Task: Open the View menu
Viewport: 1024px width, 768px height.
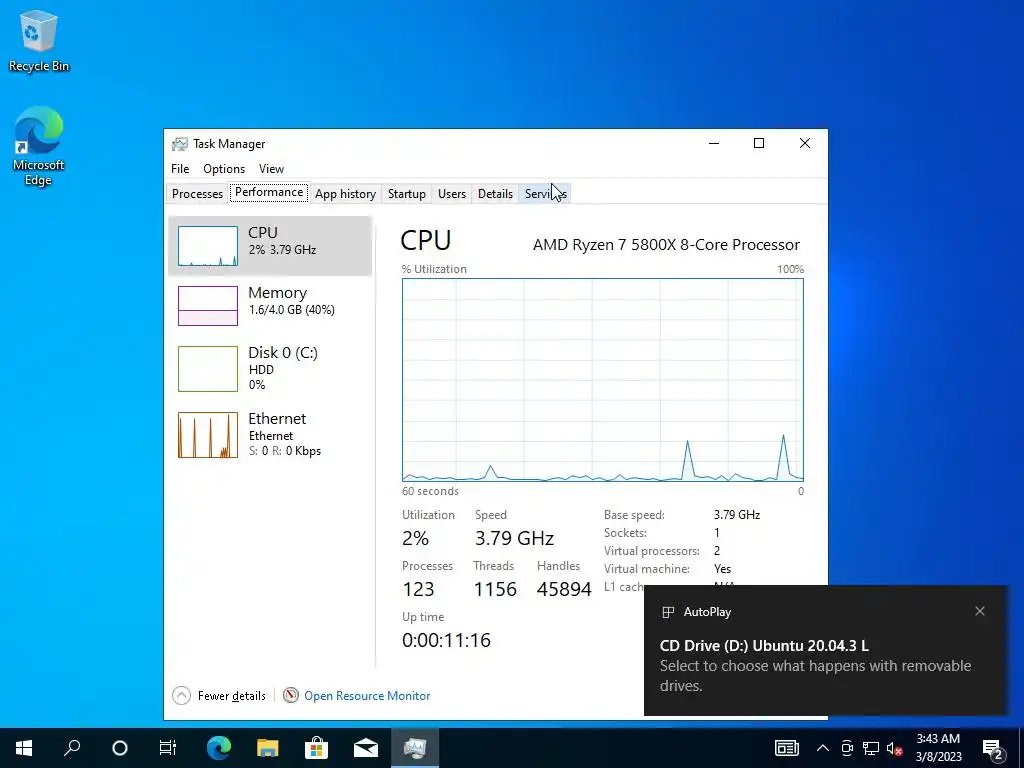Action: (x=271, y=168)
